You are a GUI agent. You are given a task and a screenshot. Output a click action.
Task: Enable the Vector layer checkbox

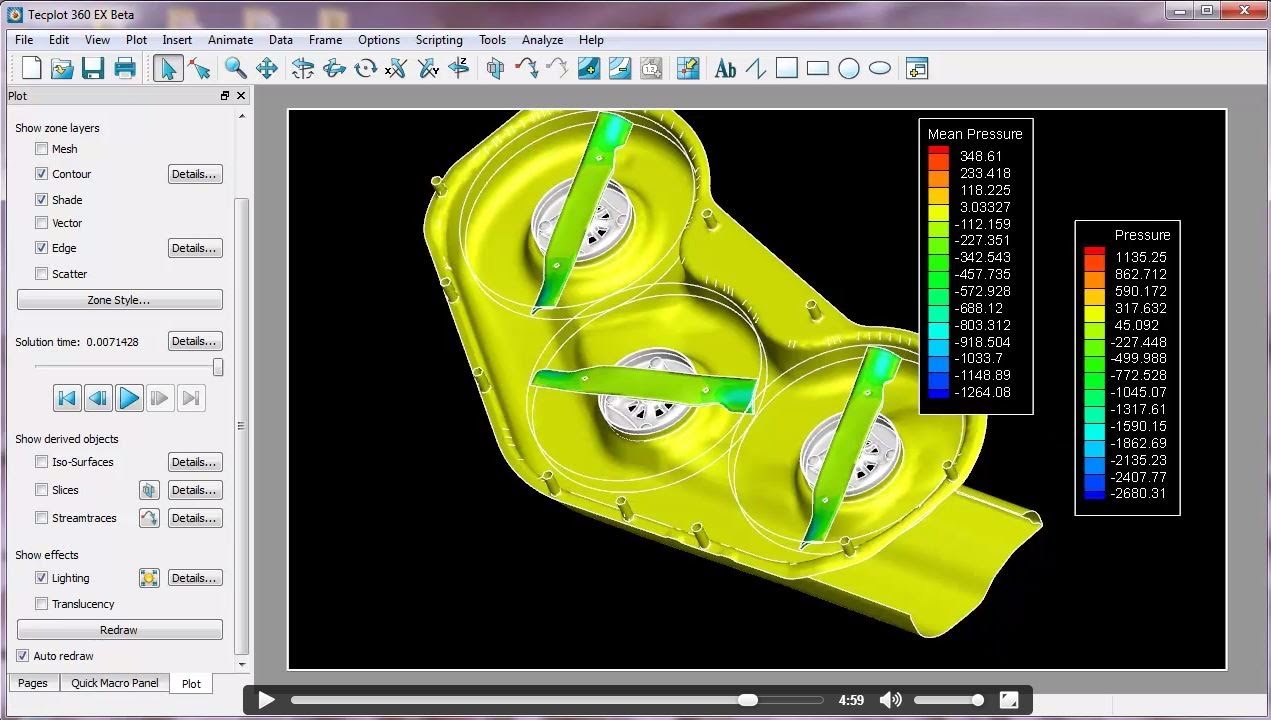(41, 223)
